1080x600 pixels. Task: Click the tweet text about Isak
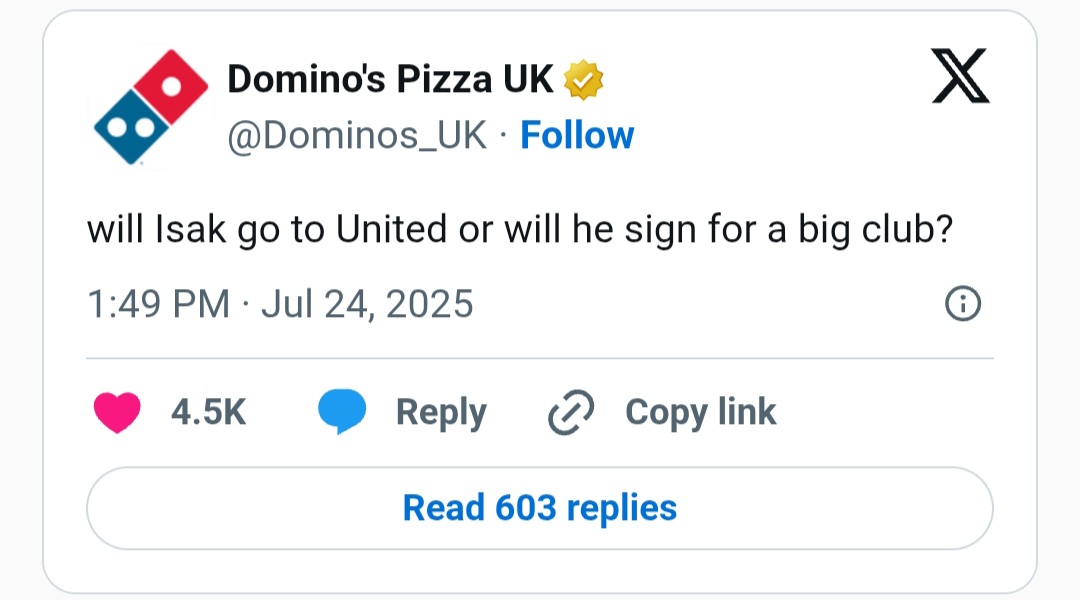(x=520, y=229)
